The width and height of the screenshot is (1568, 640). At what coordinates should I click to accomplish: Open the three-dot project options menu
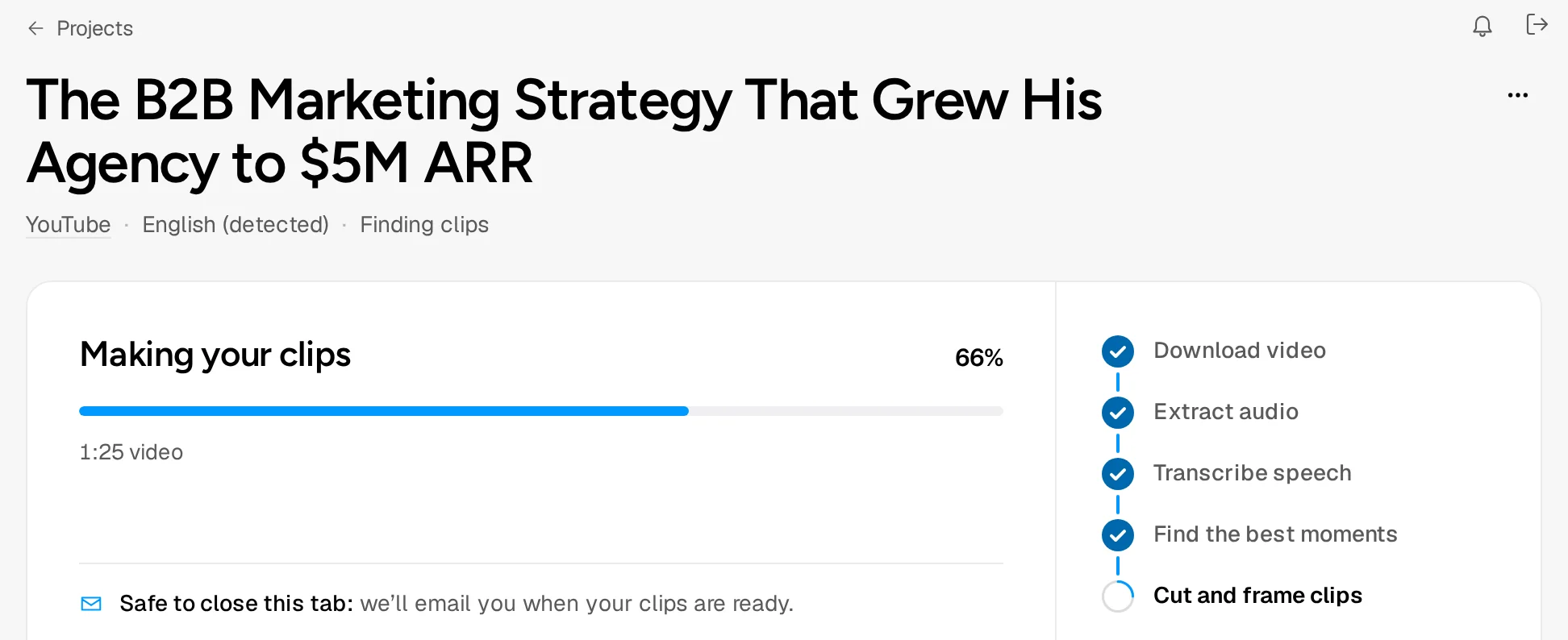click(1518, 95)
